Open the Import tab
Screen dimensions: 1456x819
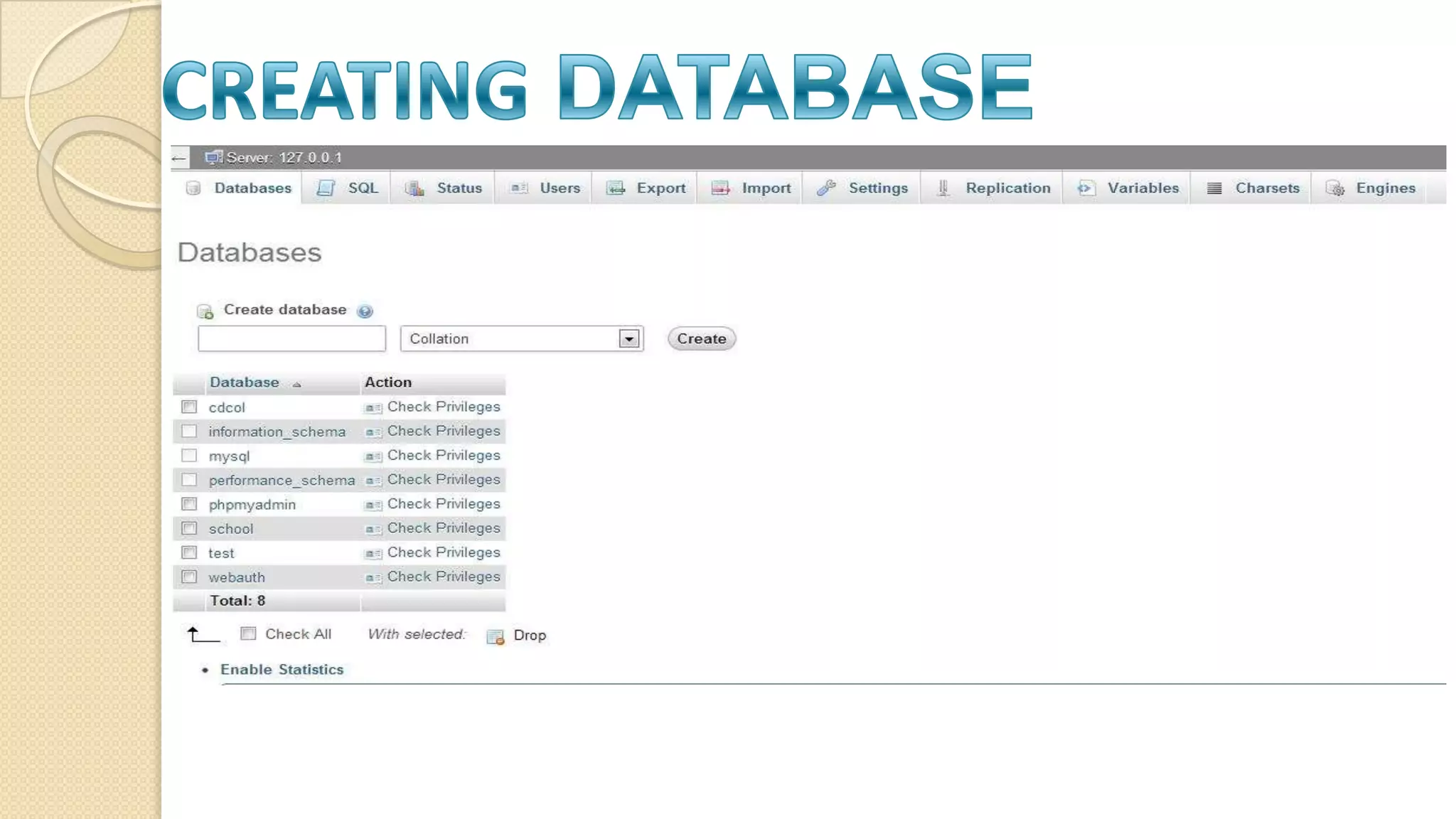tap(766, 188)
